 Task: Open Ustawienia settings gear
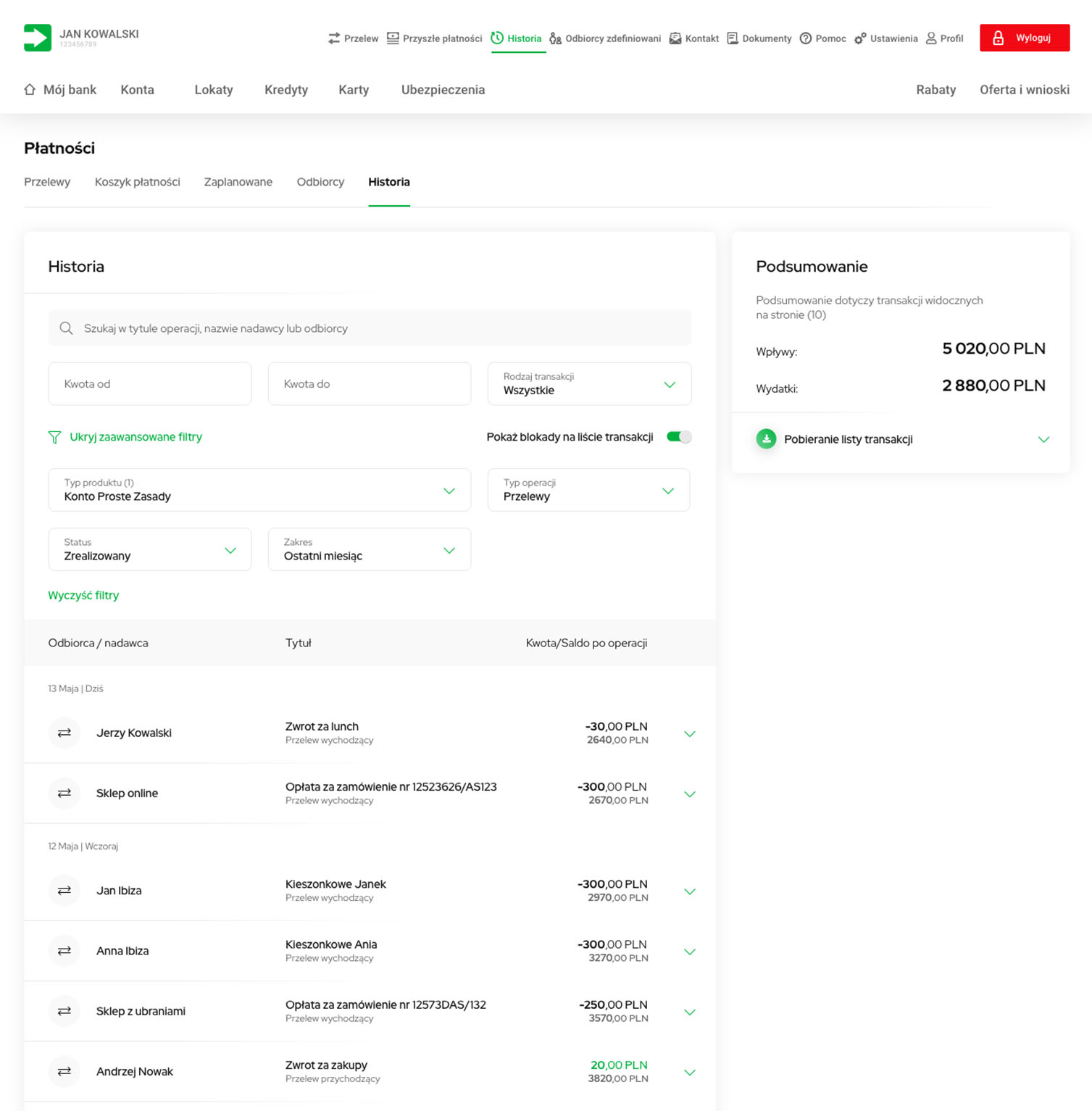coord(860,38)
